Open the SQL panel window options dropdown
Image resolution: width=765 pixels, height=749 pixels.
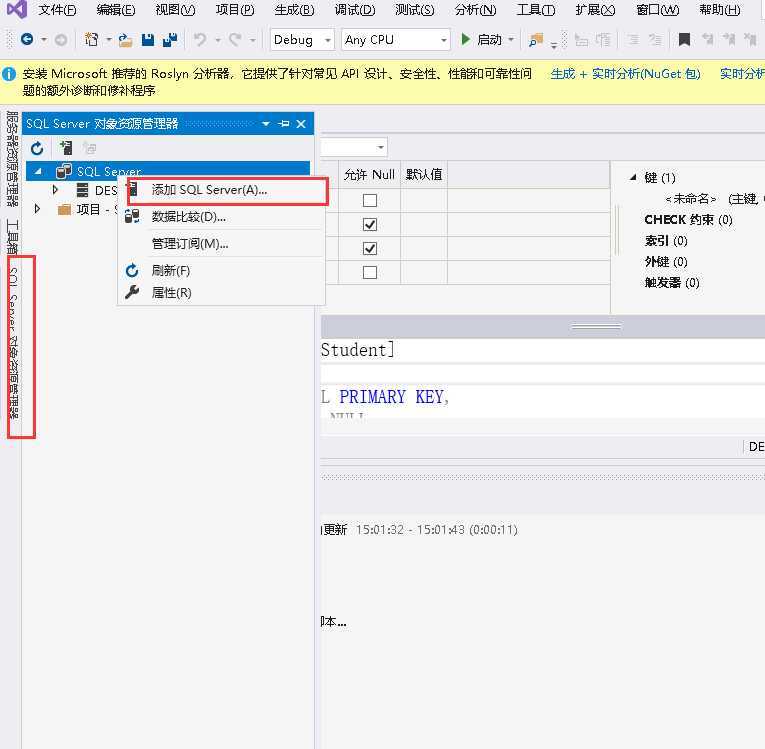266,124
